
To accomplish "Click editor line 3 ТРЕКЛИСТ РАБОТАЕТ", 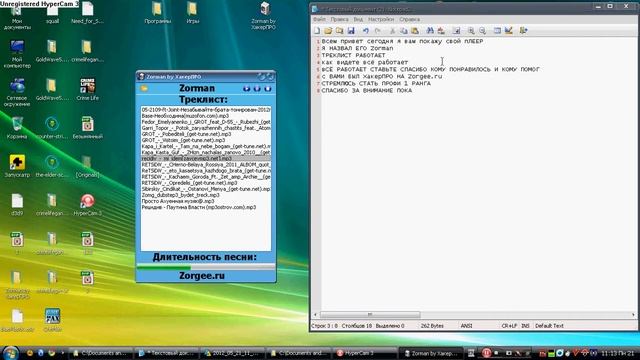I will pyautogui.click(x=353, y=55).
